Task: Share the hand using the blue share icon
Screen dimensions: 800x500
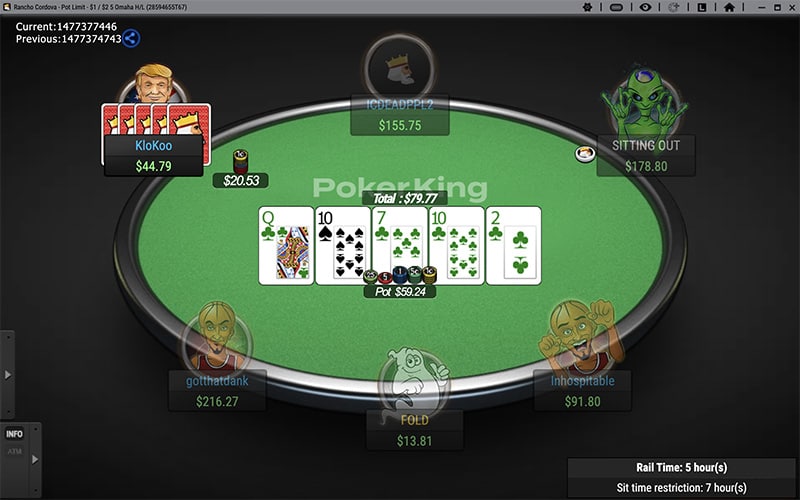Action: [x=131, y=38]
